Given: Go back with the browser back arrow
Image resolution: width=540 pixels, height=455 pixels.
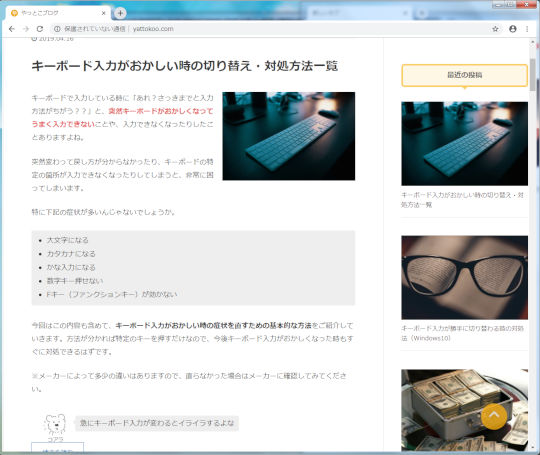Looking at the screenshot, I should coord(12,29).
